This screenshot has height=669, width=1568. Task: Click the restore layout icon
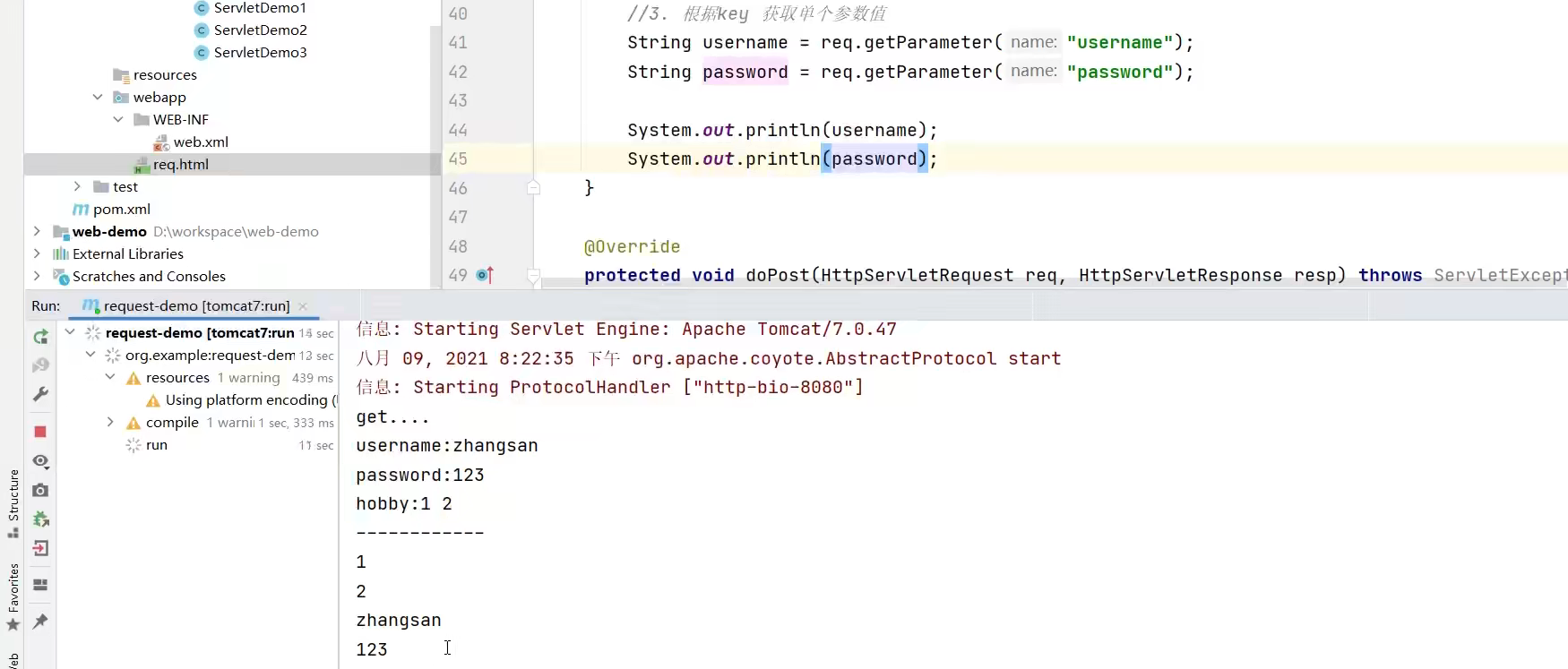coord(40,585)
